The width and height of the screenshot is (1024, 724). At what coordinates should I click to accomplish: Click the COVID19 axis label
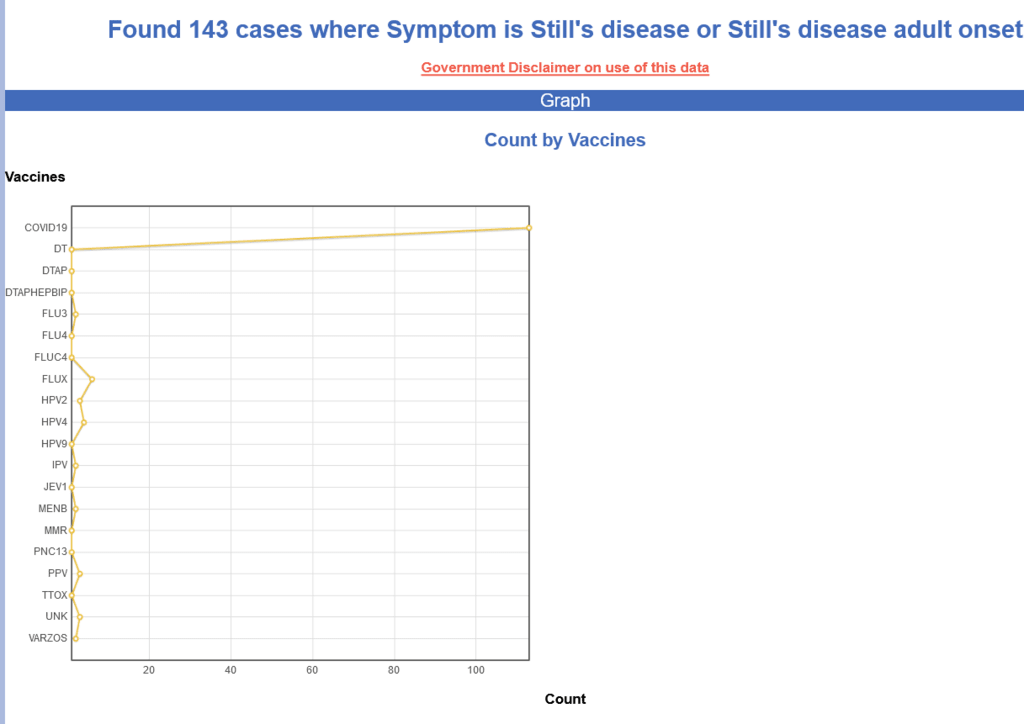pos(46,228)
